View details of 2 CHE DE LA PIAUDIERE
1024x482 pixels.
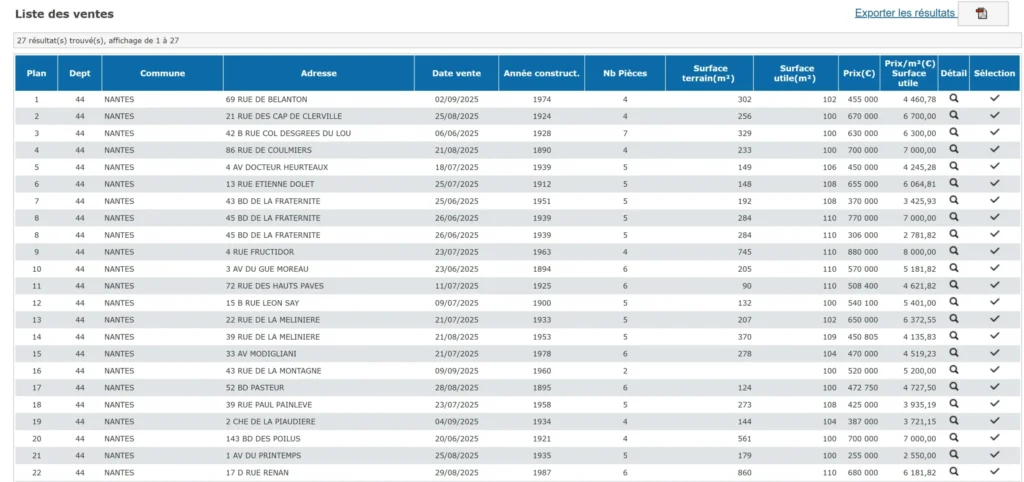coord(954,421)
